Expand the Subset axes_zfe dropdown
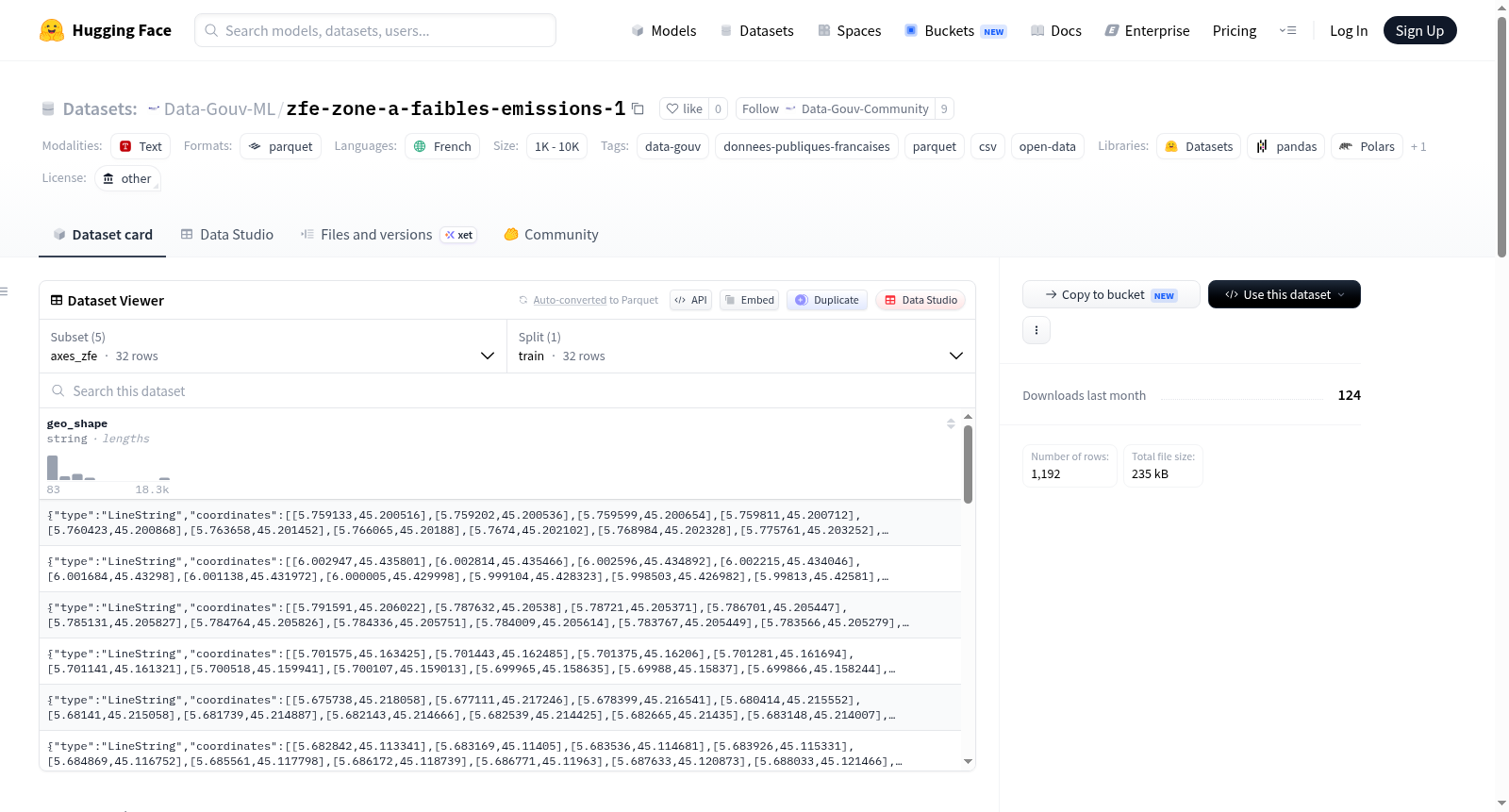 click(x=273, y=346)
